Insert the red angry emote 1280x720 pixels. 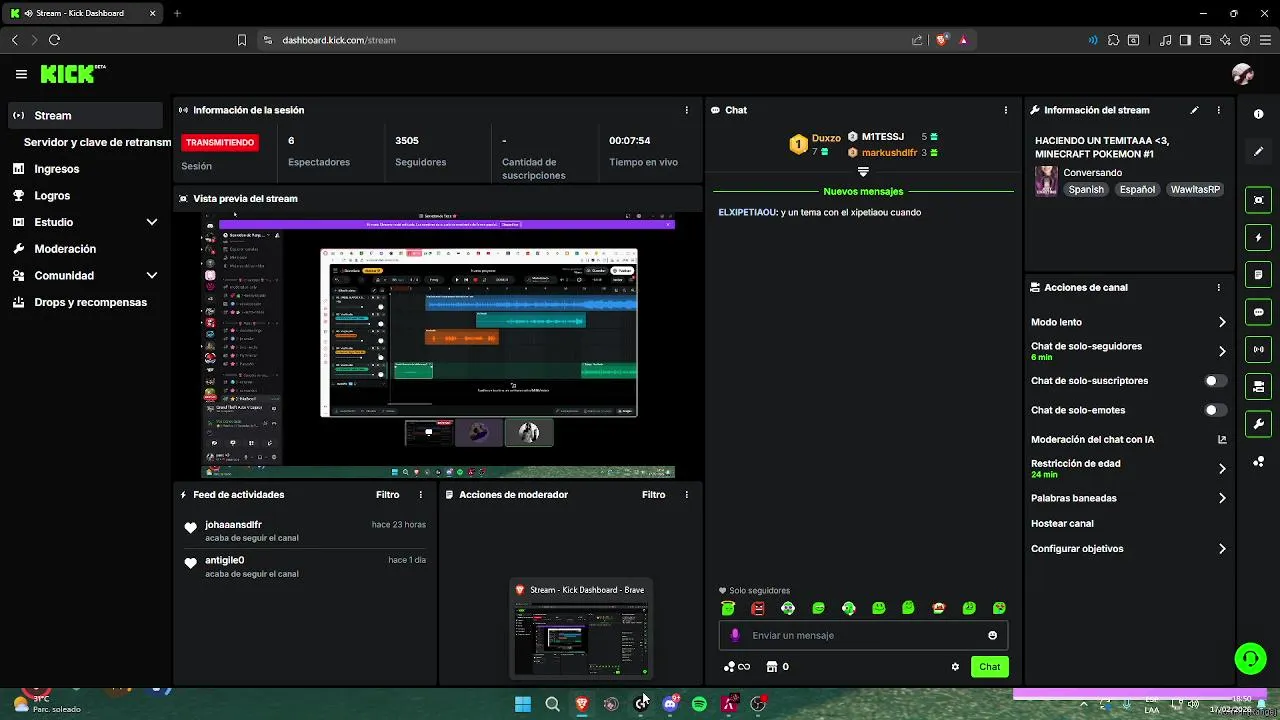758,608
